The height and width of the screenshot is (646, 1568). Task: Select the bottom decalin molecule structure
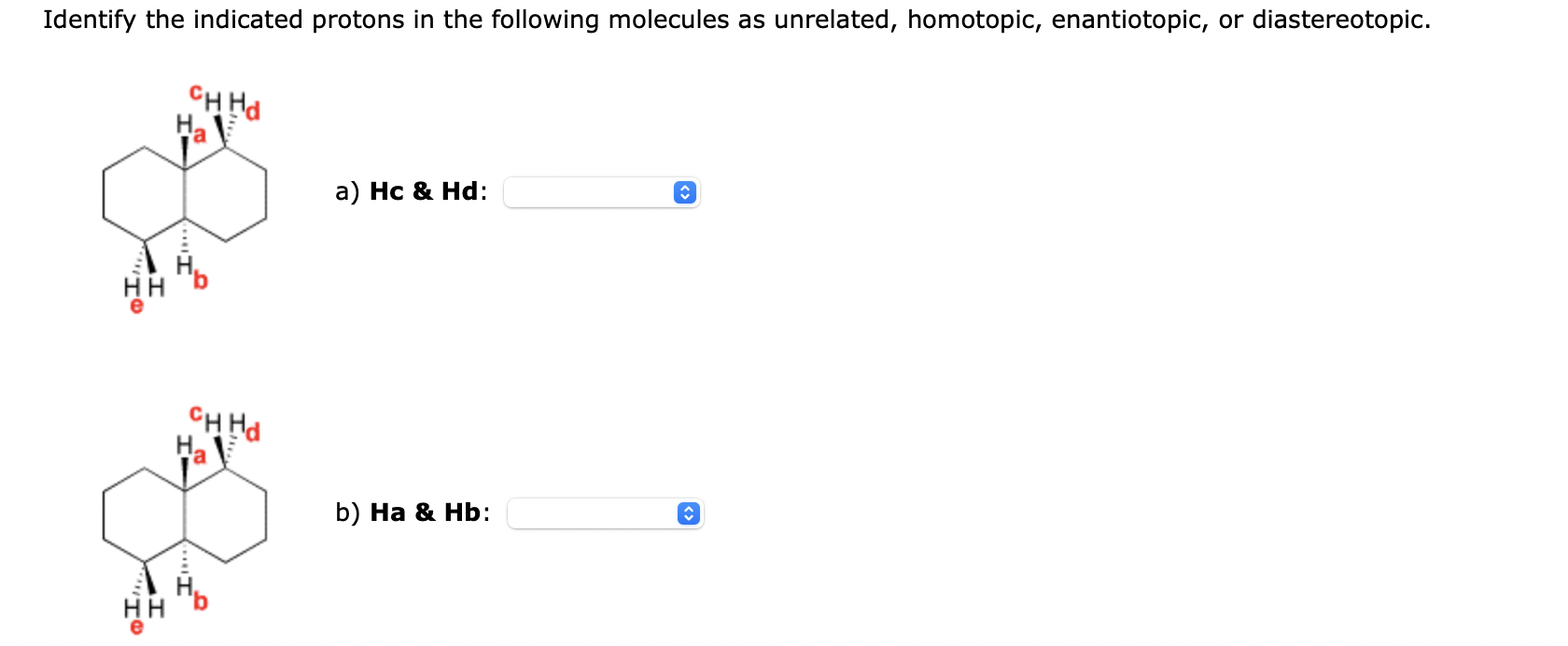182,518
